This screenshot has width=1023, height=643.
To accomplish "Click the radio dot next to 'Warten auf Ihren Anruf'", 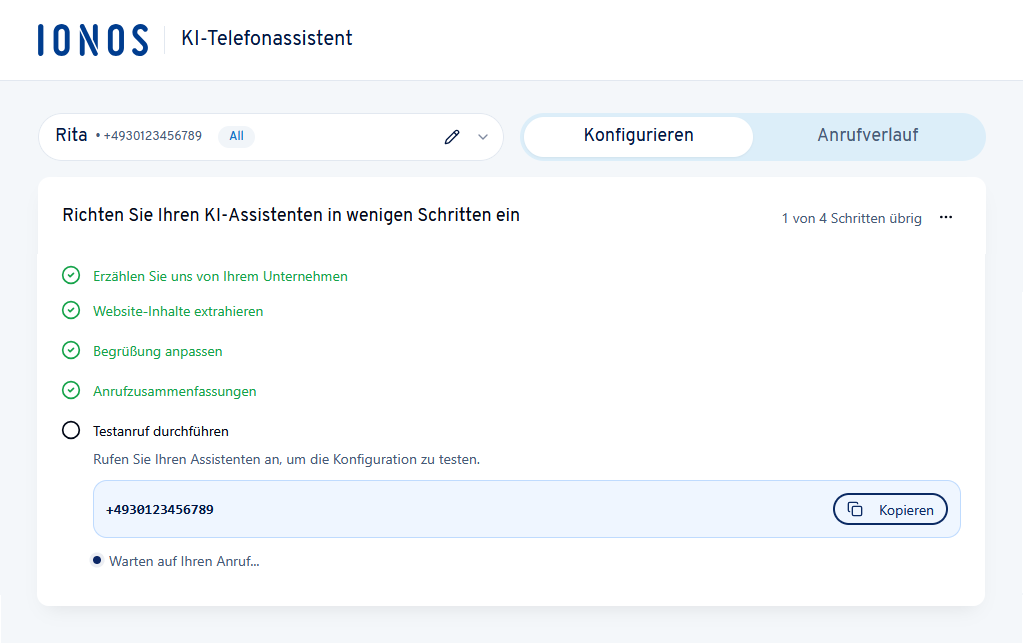I will [96, 560].
